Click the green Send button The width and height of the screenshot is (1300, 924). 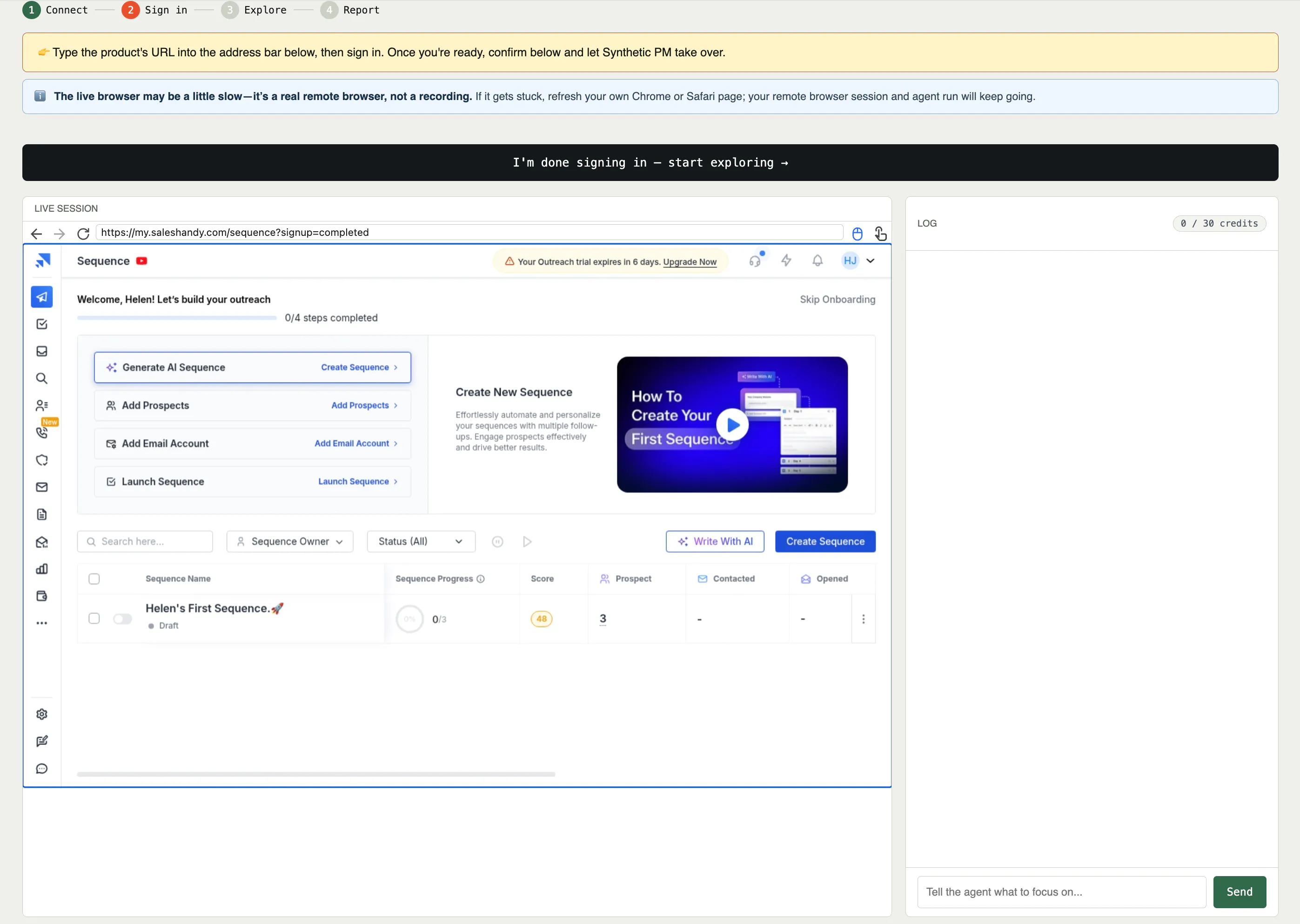1239,892
